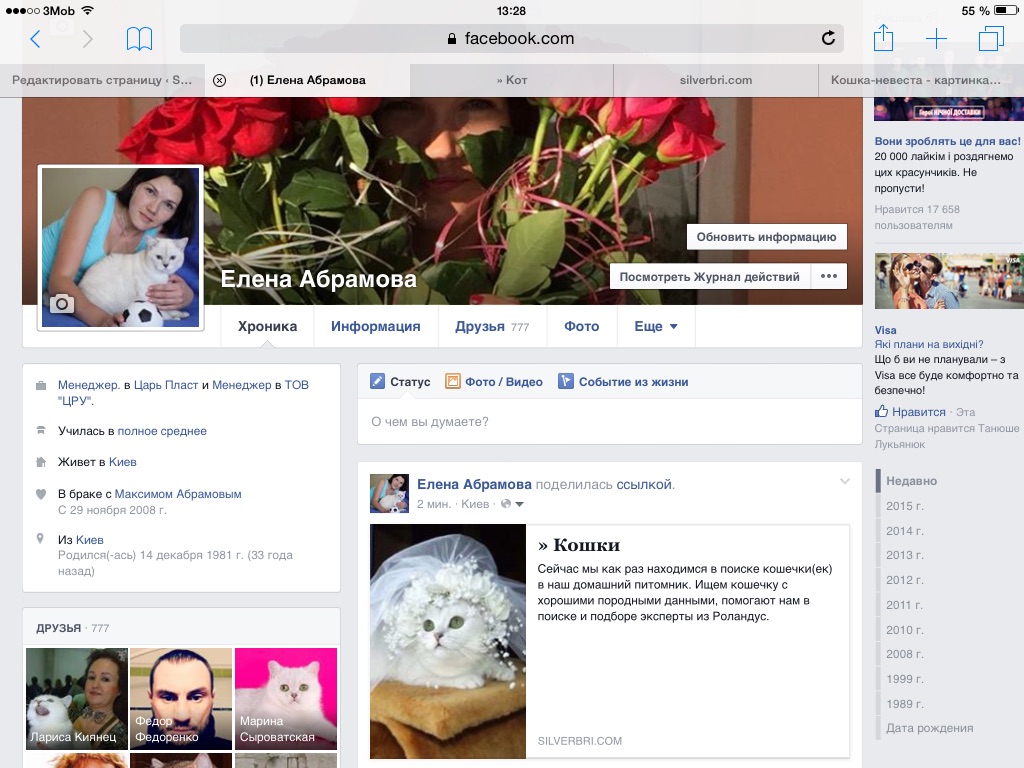This screenshot has width=1024, height=768.
Task: Expand the Еще dropdown menu
Action: [x=656, y=327]
